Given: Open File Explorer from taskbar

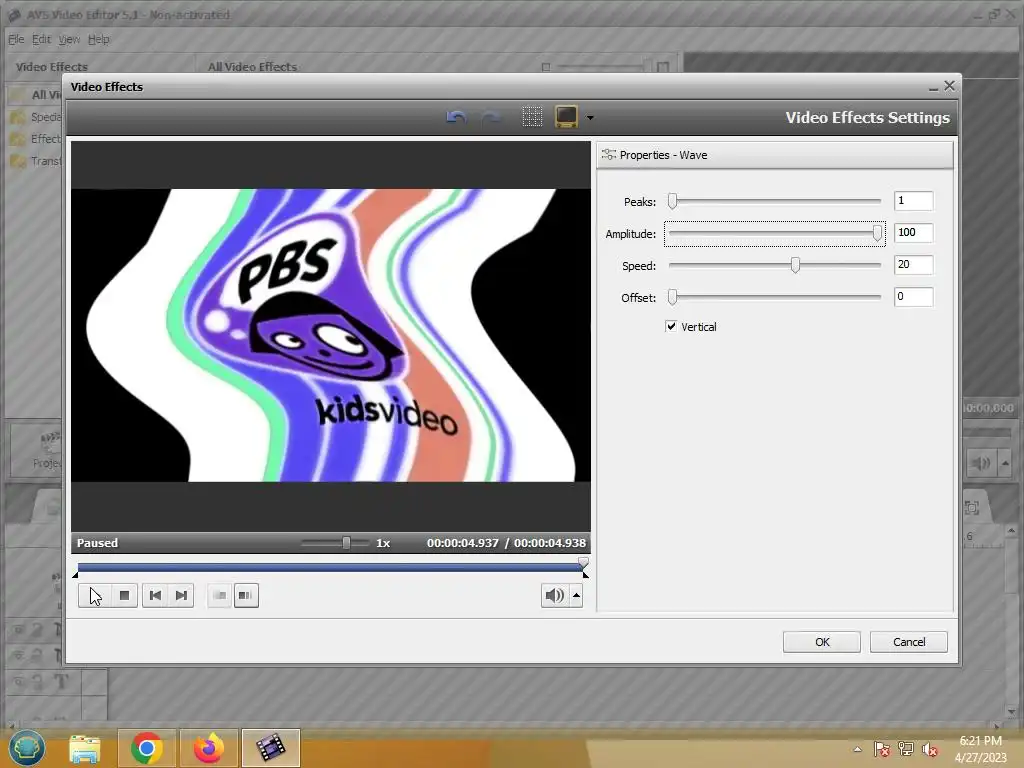Looking at the screenshot, I should pyautogui.click(x=85, y=748).
